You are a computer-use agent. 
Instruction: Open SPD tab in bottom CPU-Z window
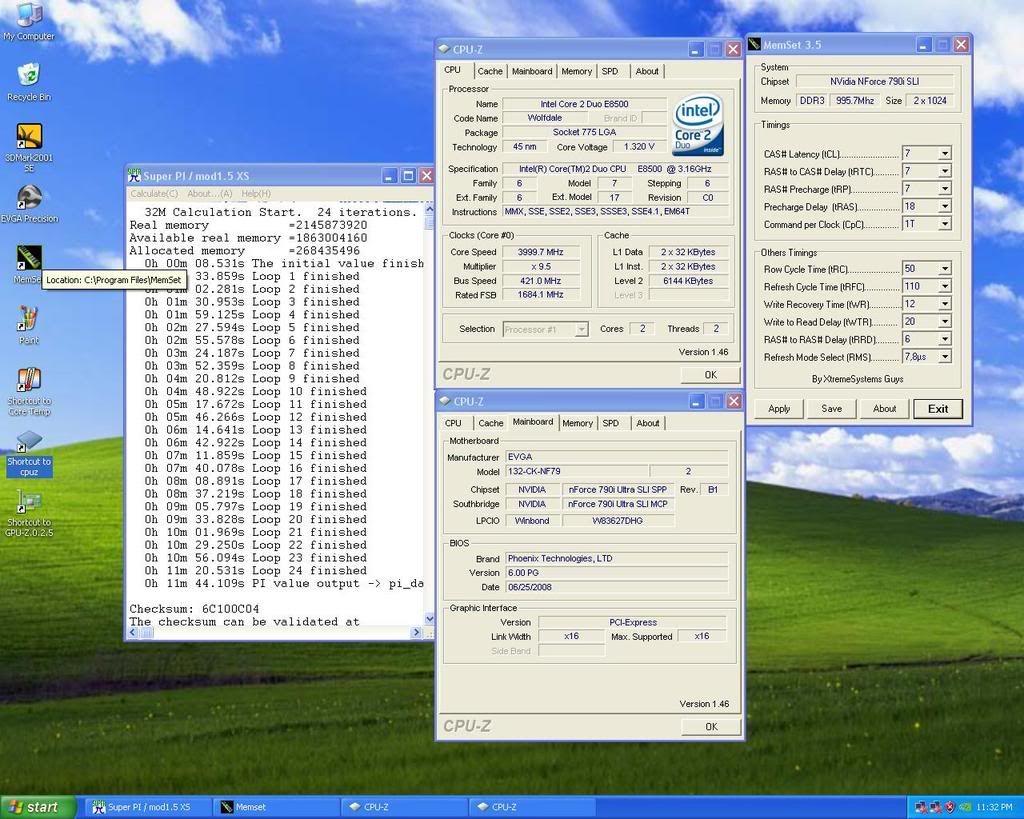point(611,423)
